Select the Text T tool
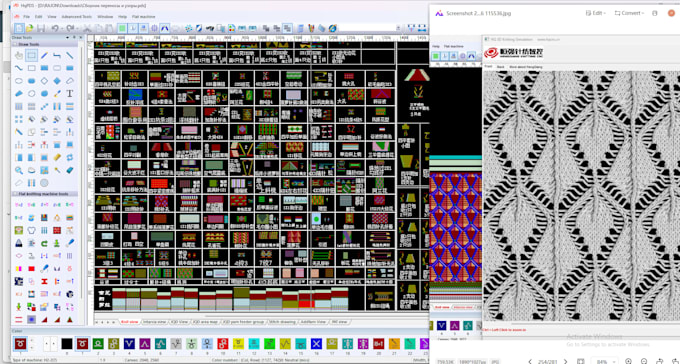This screenshot has height=364, width=680. pos(70,93)
